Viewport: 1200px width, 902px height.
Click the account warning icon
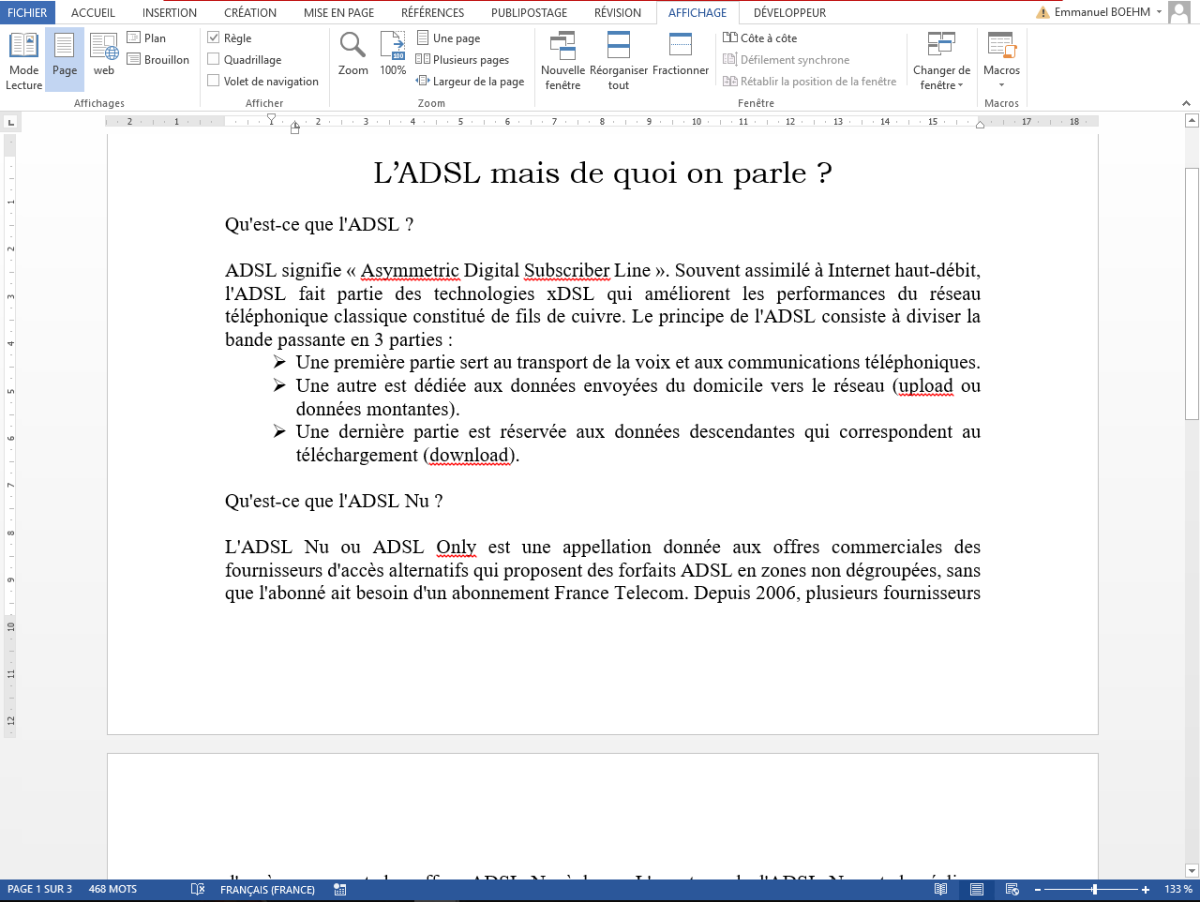tap(1044, 13)
